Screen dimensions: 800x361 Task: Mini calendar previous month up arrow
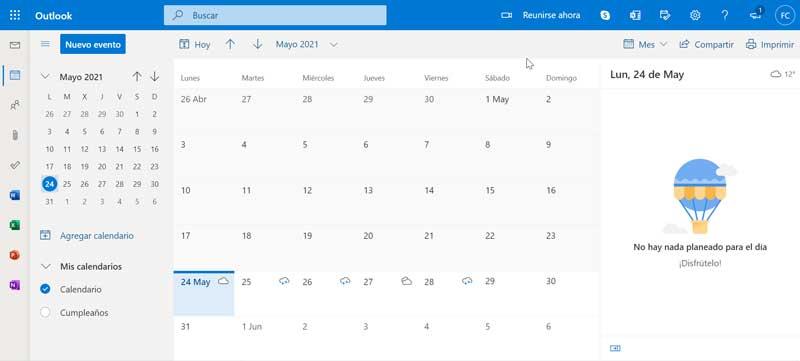[x=137, y=77]
